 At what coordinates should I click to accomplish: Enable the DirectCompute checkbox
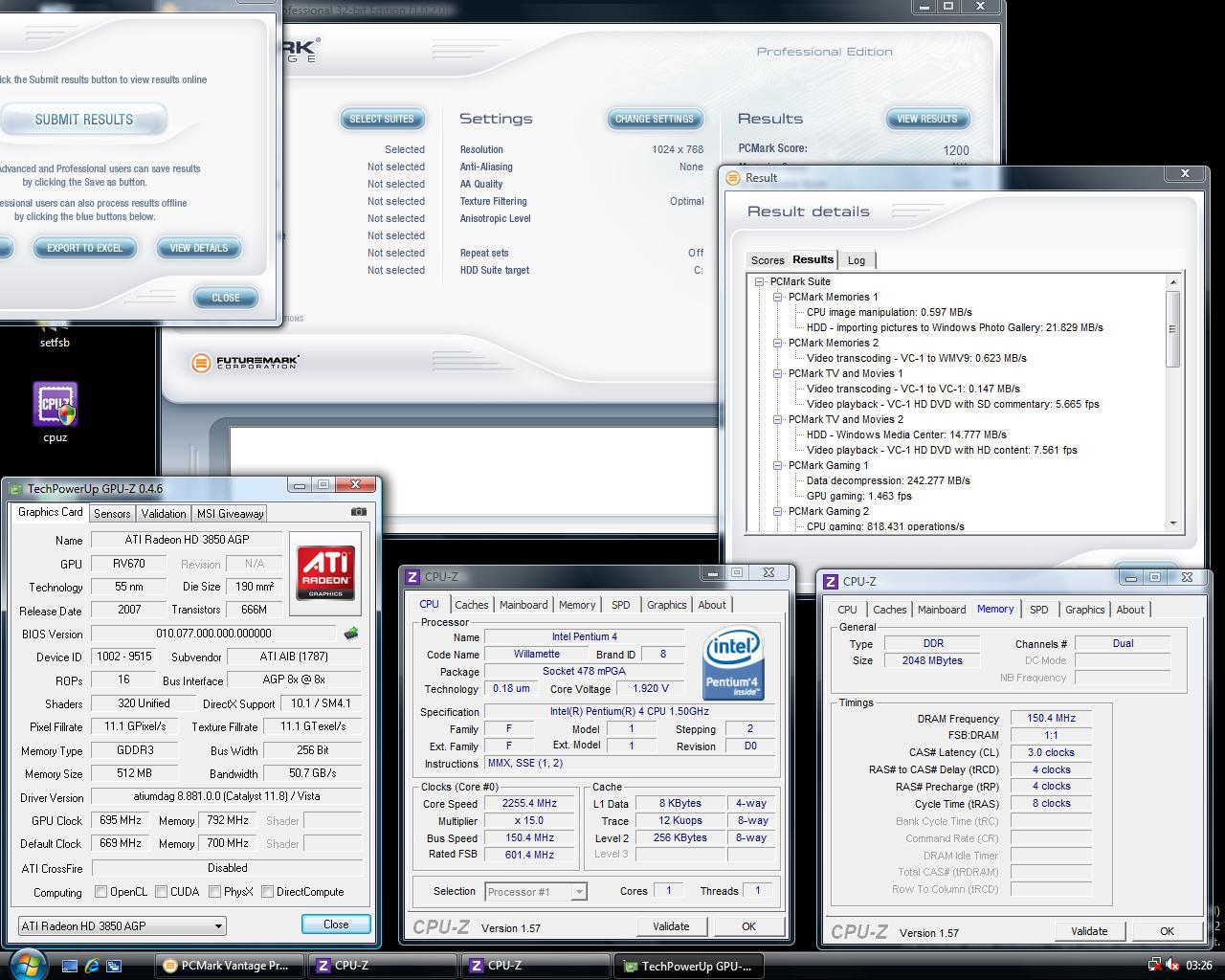(267, 891)
